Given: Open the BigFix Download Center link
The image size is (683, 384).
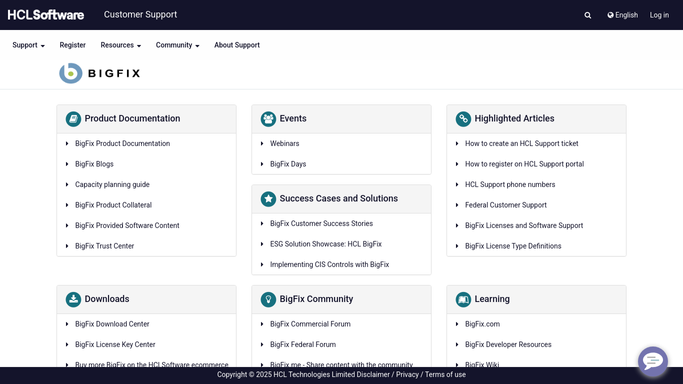Looking at the screenshot, I should coord(112,324).
